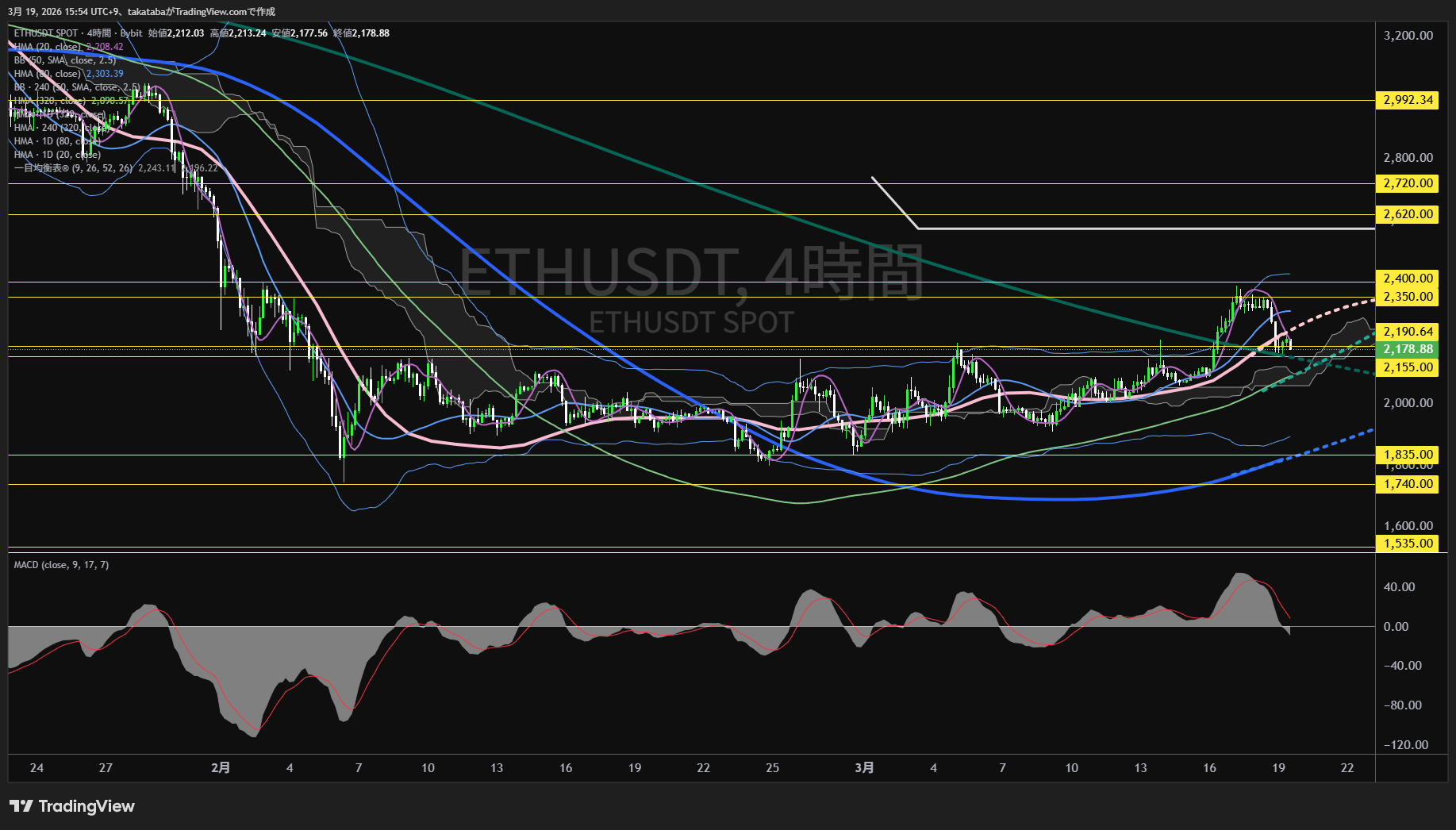The image size is (1456, 830).
Task: Click the 1,835.00 price level label
Action: [1408, 455]
